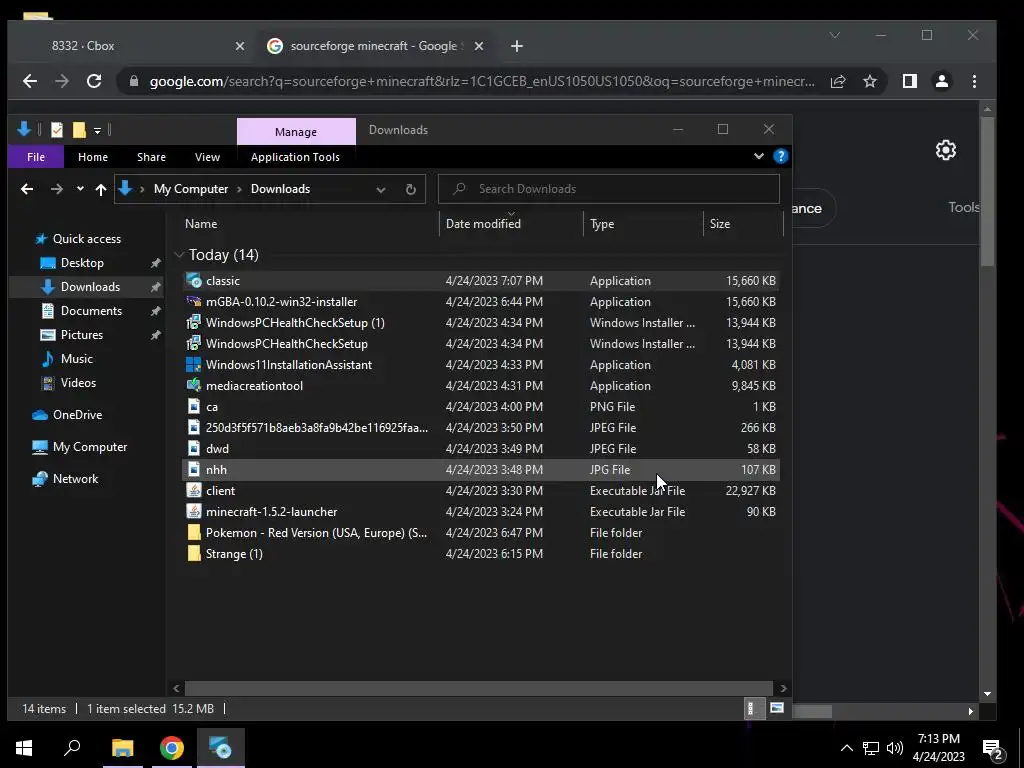Show hidden system tray icons
The width and height of the screenshot is (1024, 768).
(x=846, y=748)
